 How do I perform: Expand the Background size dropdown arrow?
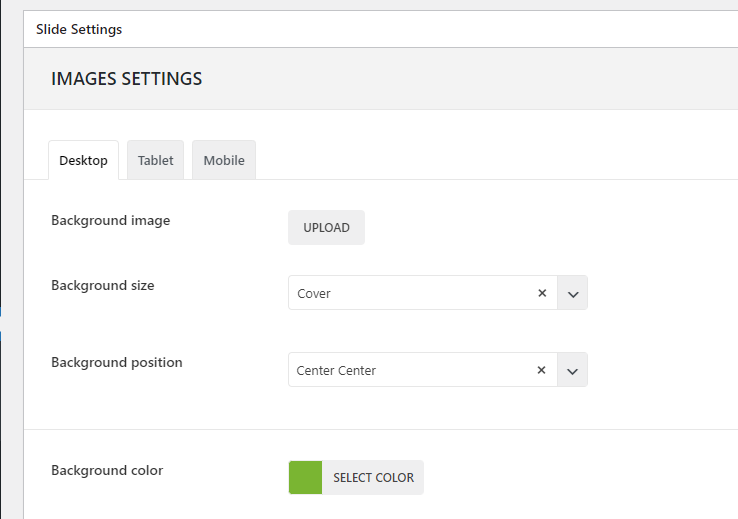coord(573,294)
